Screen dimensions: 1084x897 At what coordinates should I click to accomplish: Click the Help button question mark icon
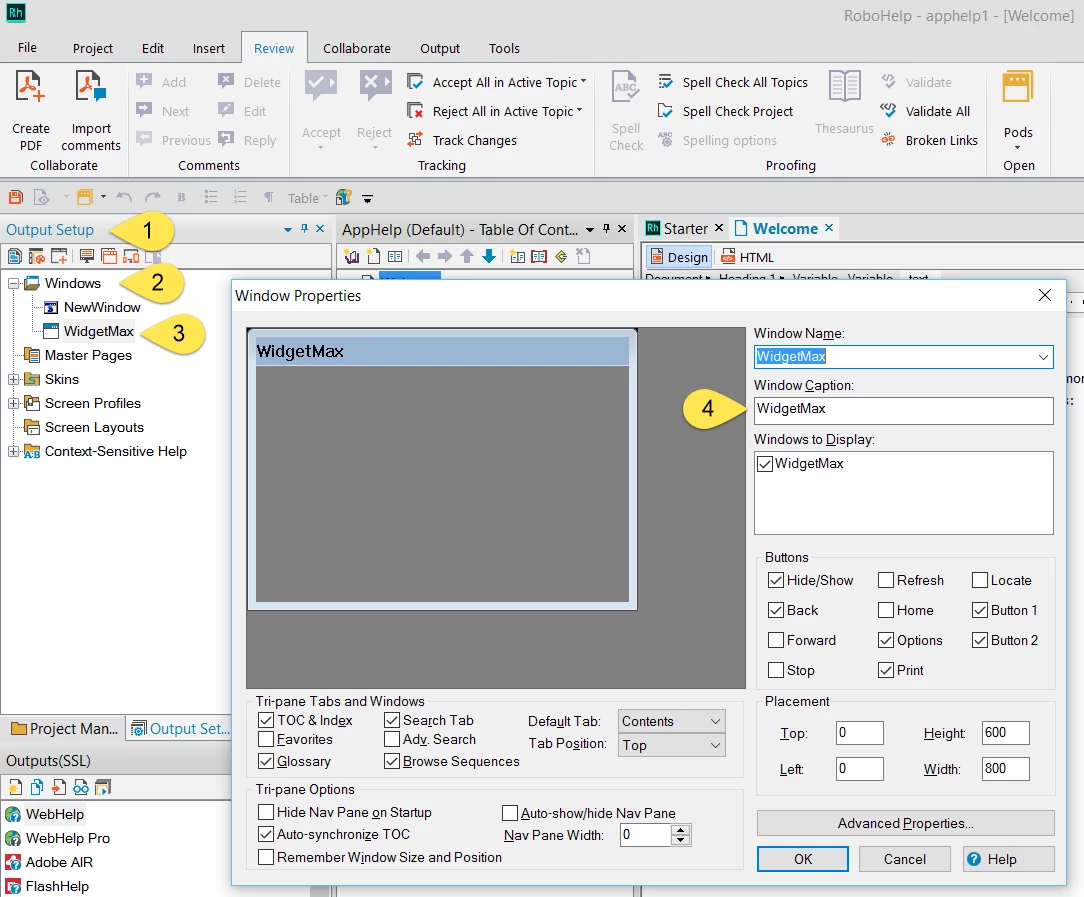point(973,859)
